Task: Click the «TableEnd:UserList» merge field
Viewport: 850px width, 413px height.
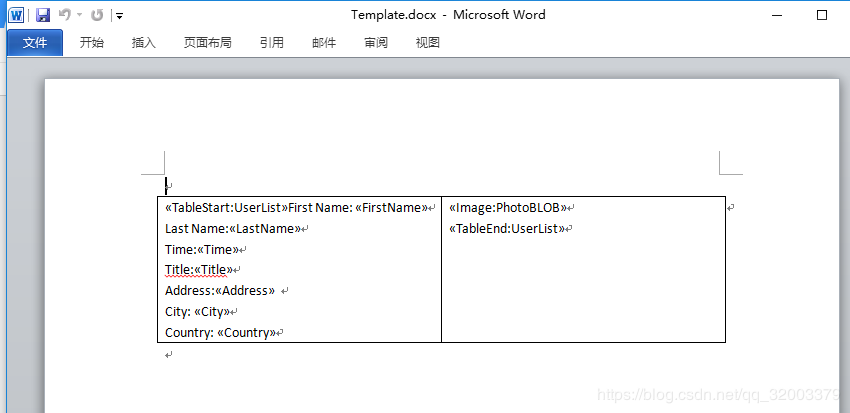Action: click(507, 229)
